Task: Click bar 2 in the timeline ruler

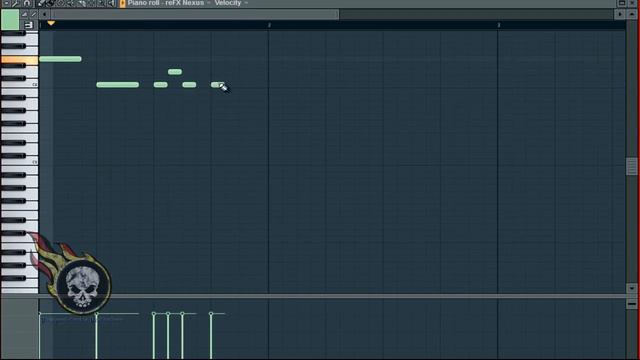Action: click(269, 25)
